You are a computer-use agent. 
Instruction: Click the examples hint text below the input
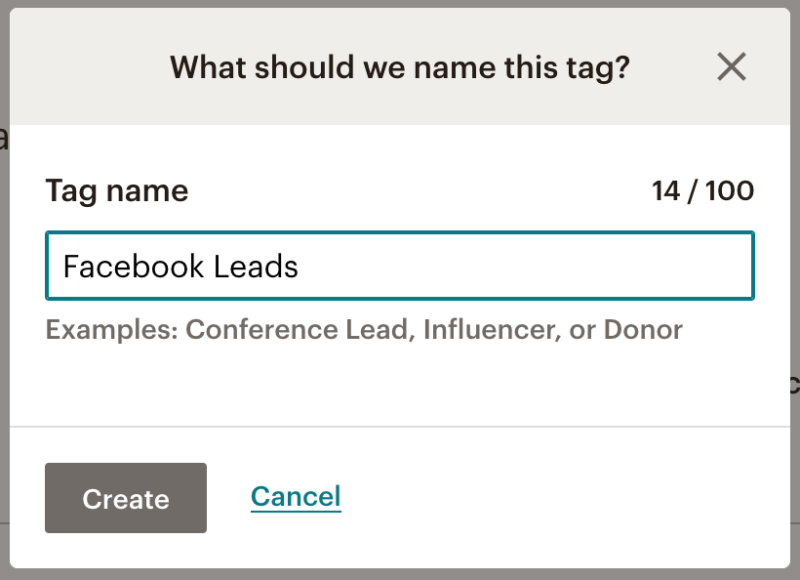[362, 329]
